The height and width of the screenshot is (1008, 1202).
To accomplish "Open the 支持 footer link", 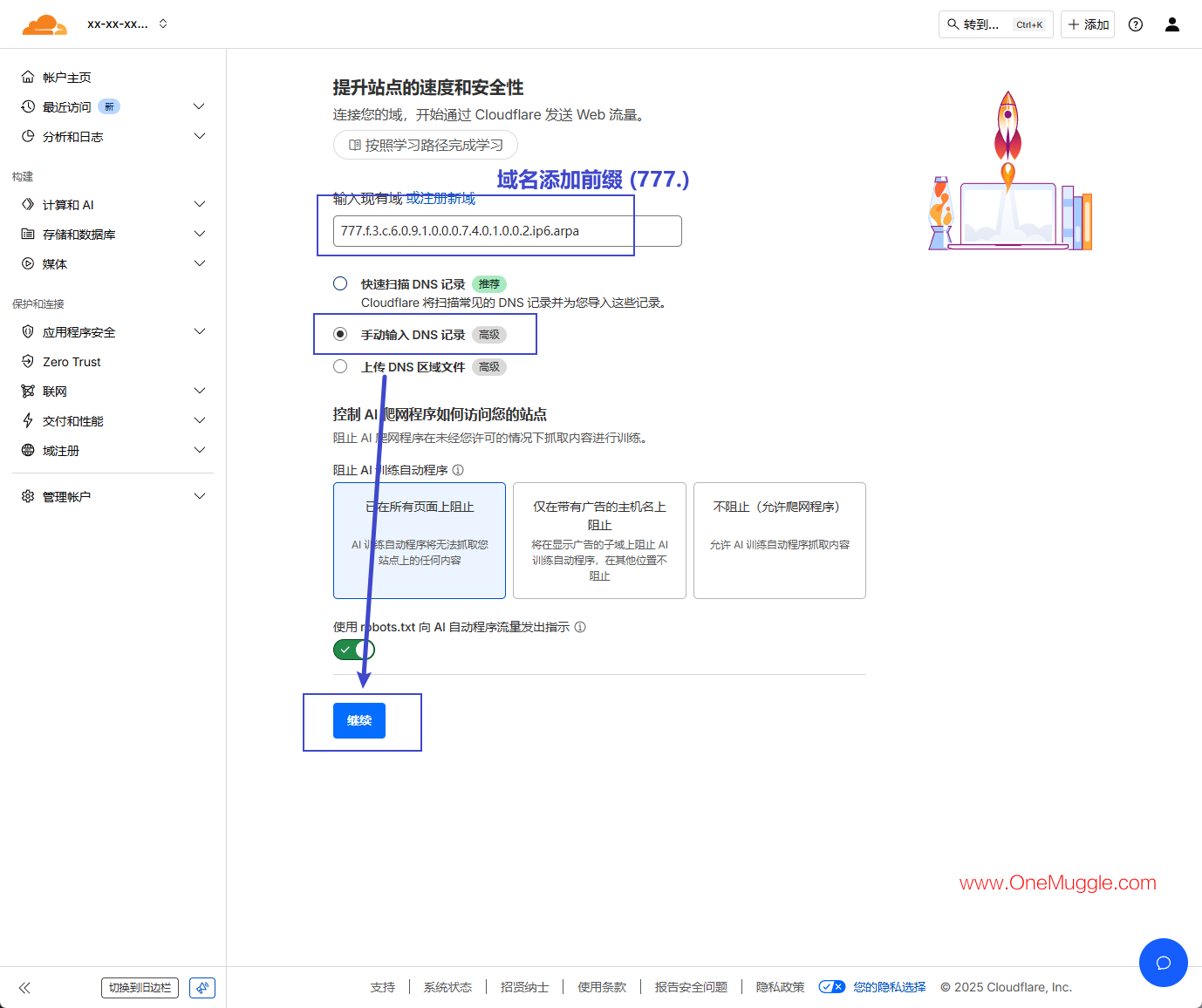I will [x=382, y=987].
